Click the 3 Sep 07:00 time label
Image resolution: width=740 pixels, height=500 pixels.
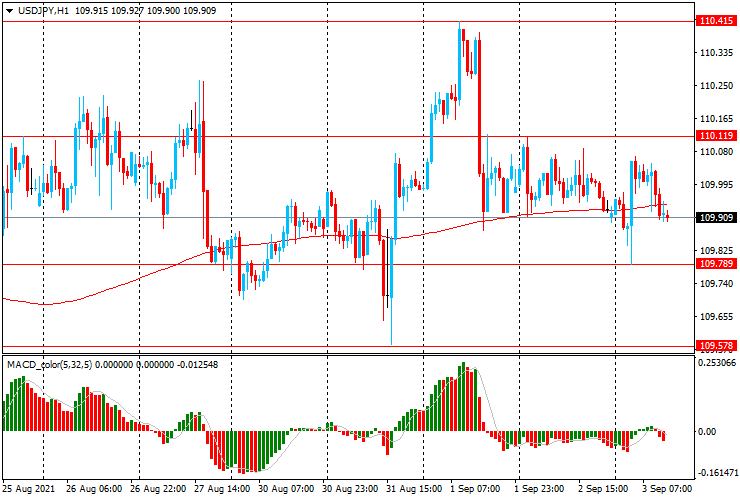(667, 489)
